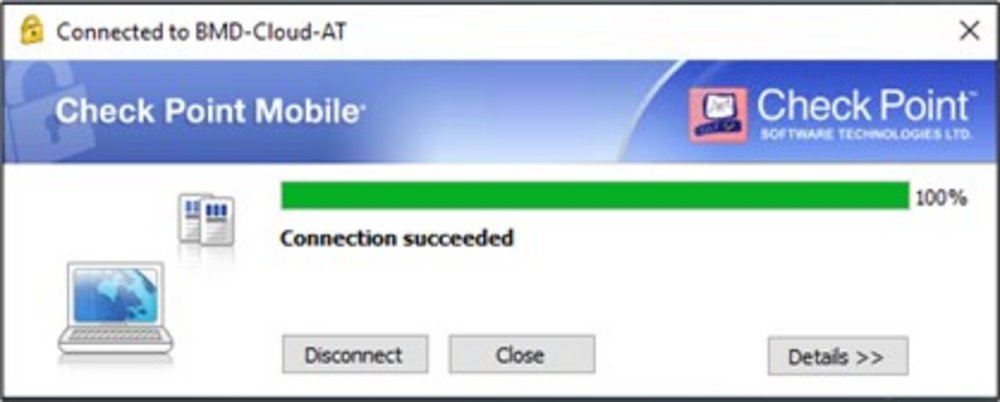
Task: Click the laptop computer icon
Action: point(115,308)
